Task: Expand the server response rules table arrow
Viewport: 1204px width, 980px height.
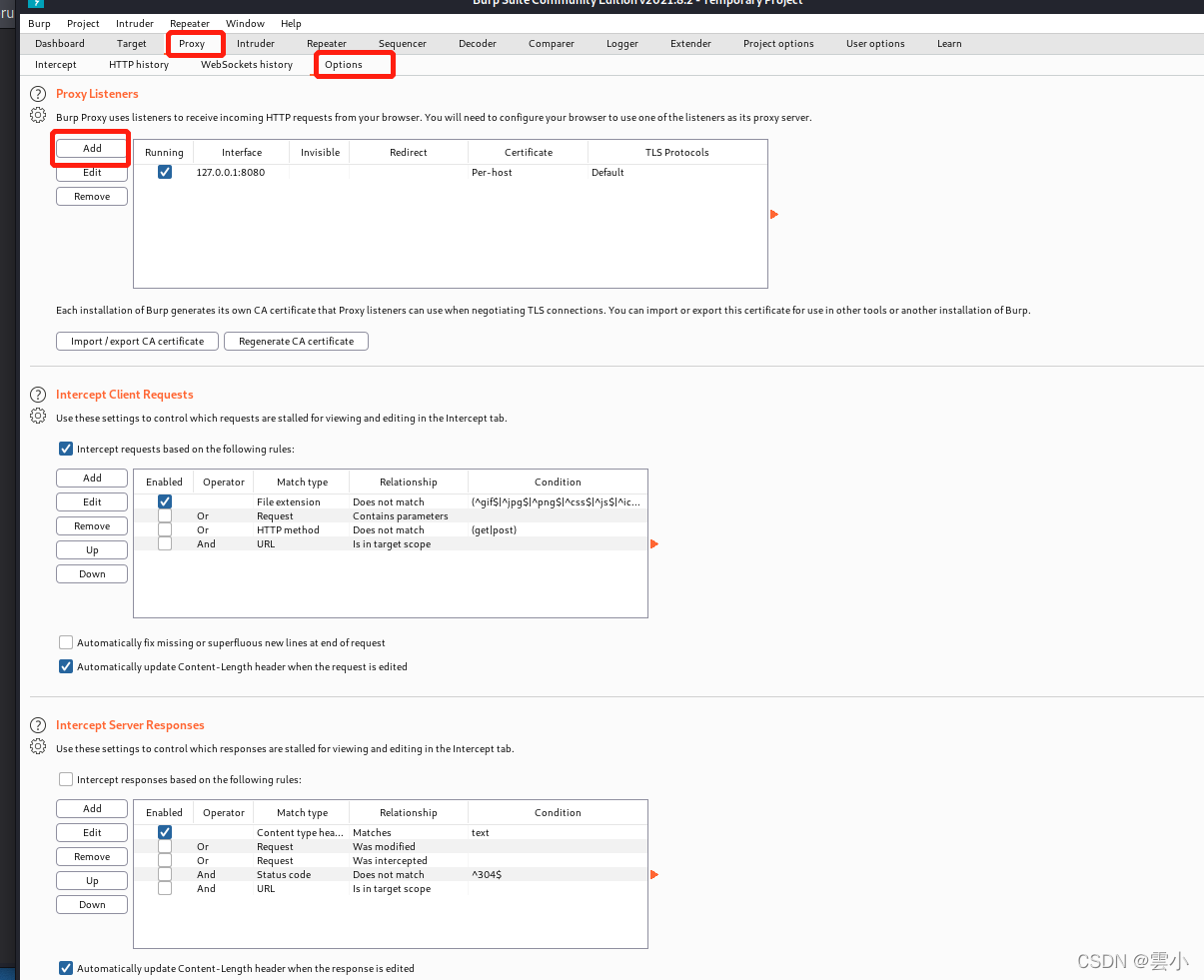Action: click(x=654, y=874)
